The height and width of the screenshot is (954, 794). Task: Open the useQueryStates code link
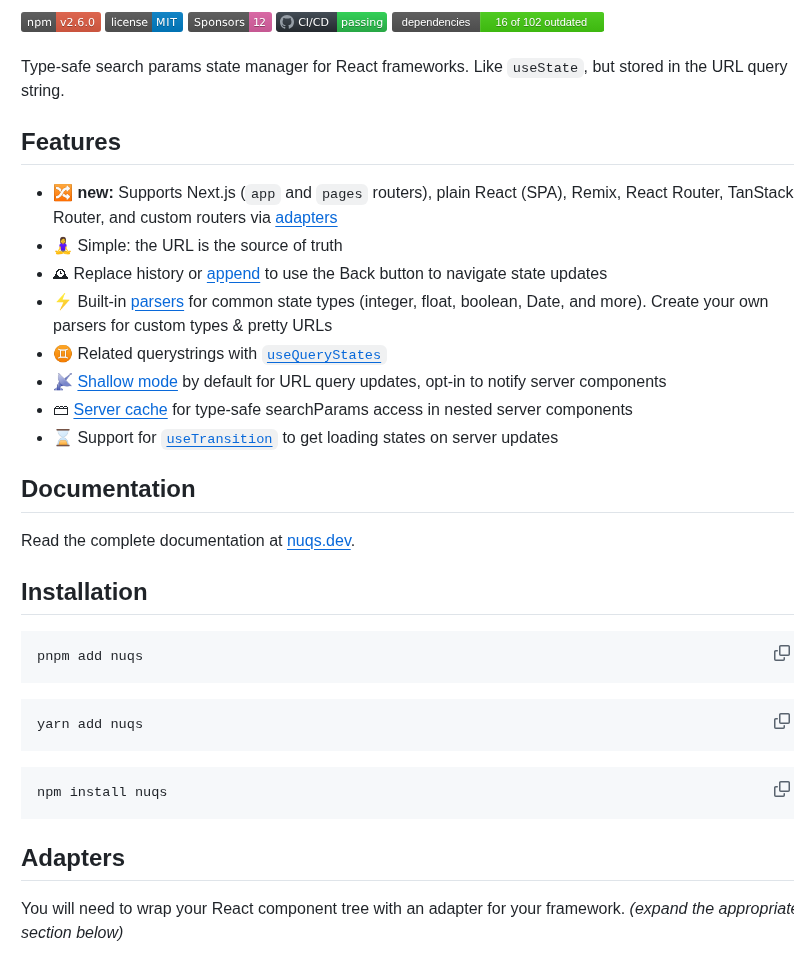click(324, 355)
